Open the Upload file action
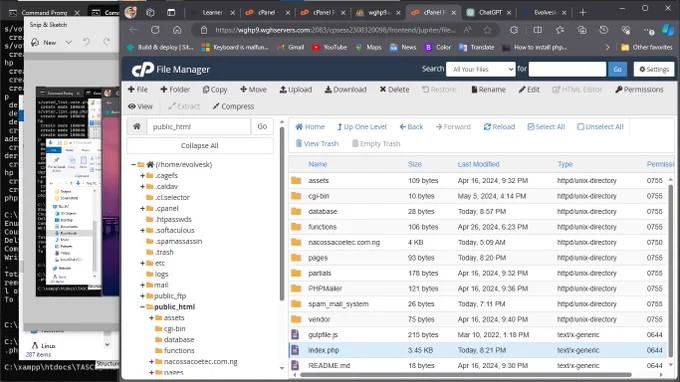This screenshot has width=680, height=382. pyautogui.click(x=295, y=90)
